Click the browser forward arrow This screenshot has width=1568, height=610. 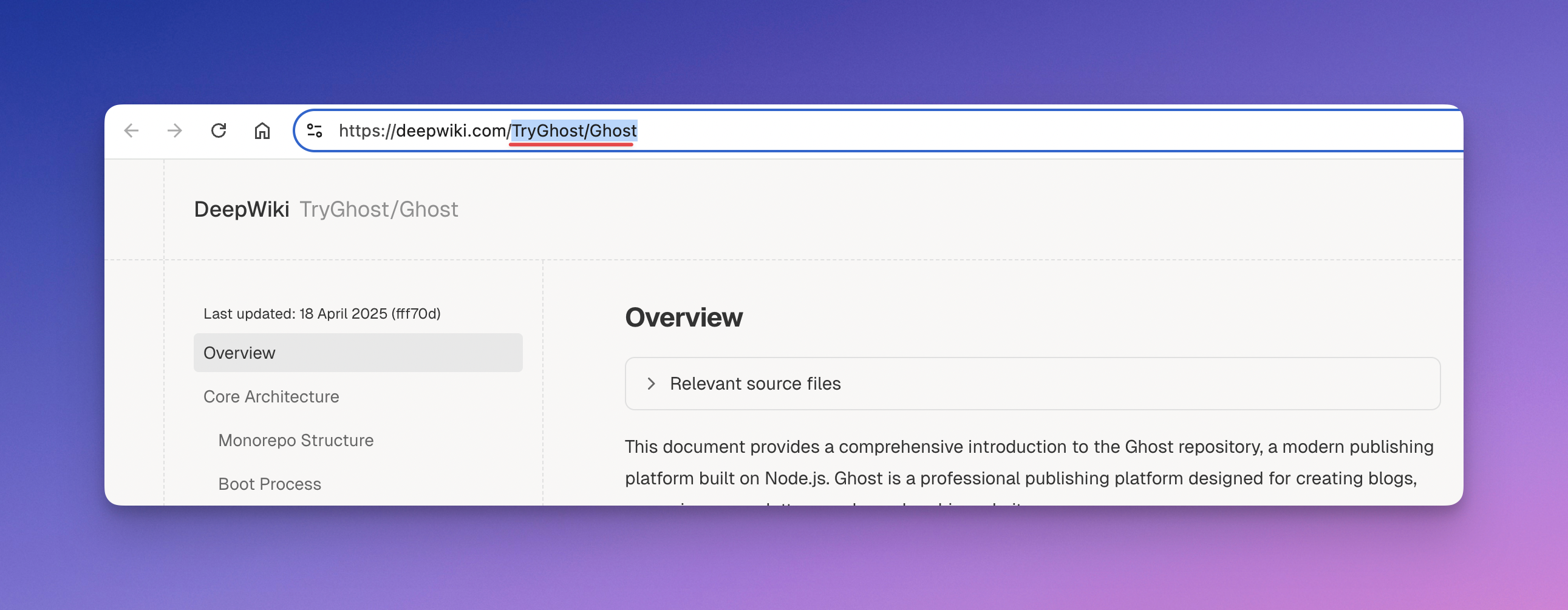click(175, 130)
